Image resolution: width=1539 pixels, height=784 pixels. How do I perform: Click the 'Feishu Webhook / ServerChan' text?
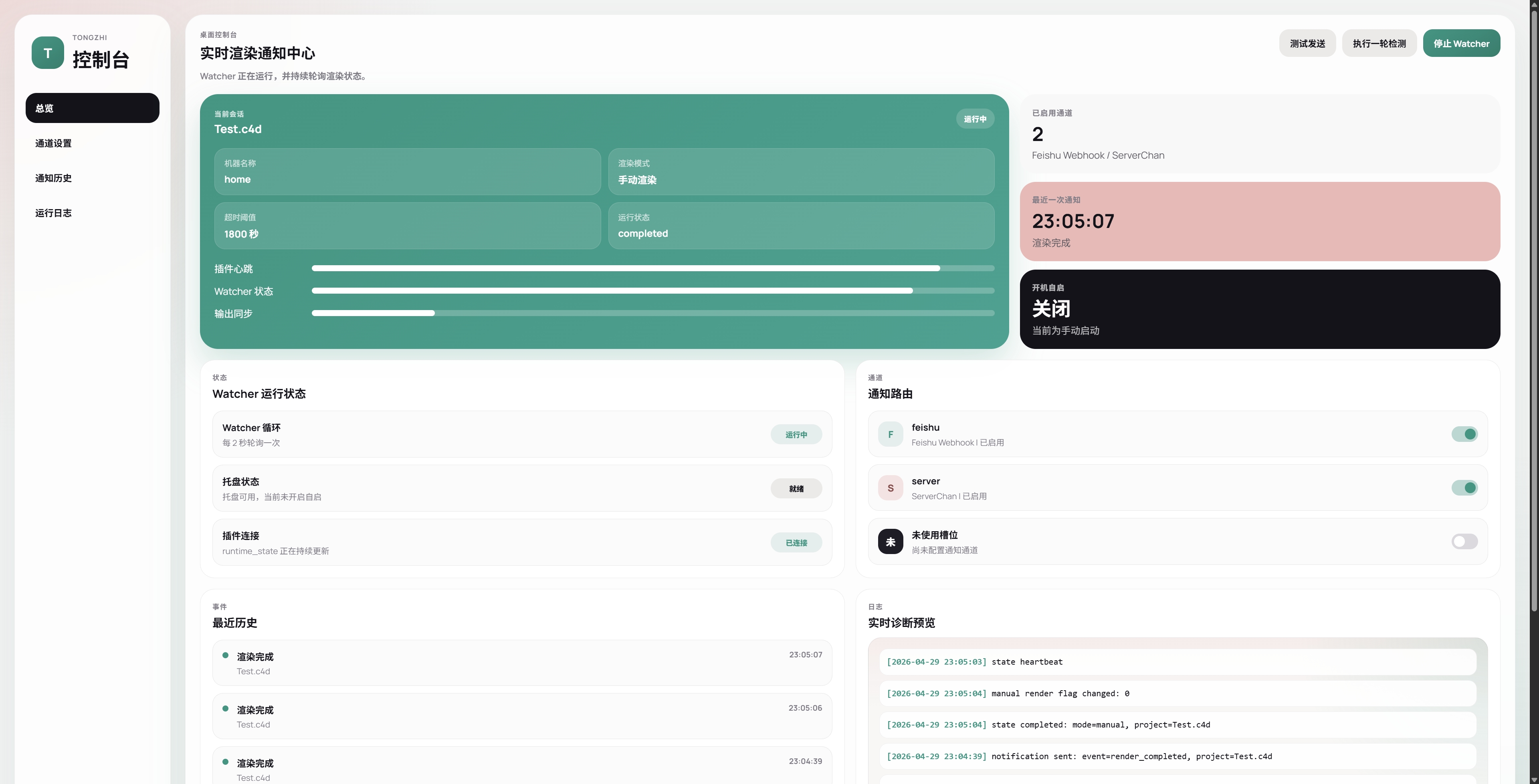[1098, 155]
